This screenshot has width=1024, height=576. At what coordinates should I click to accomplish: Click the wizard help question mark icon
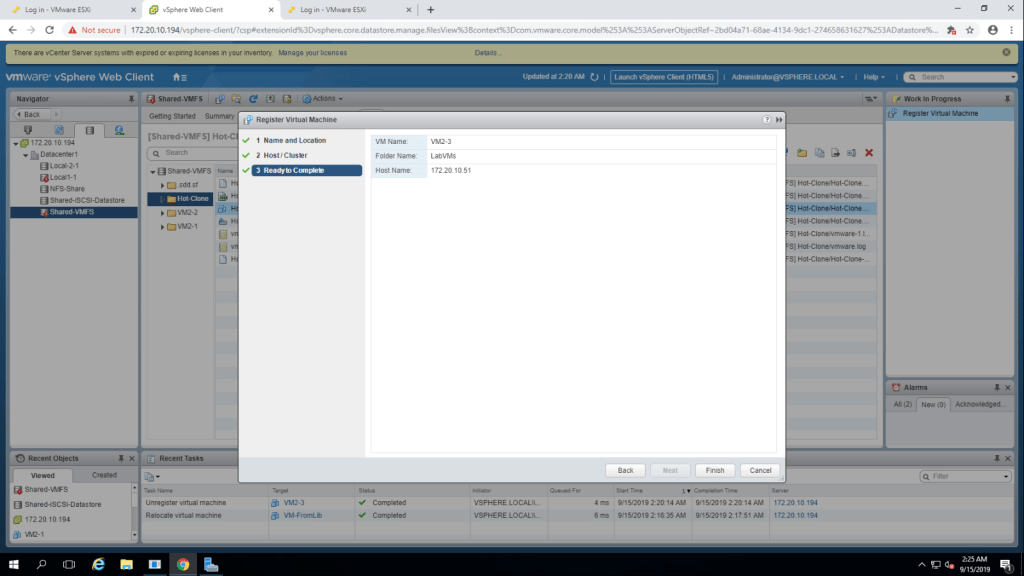767,119
